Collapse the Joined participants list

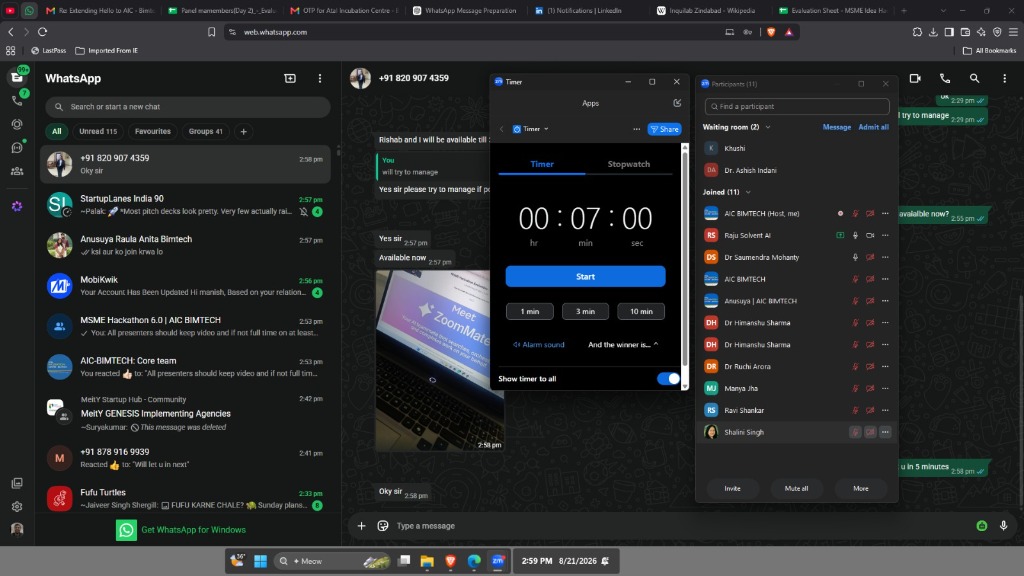point(748,193)
